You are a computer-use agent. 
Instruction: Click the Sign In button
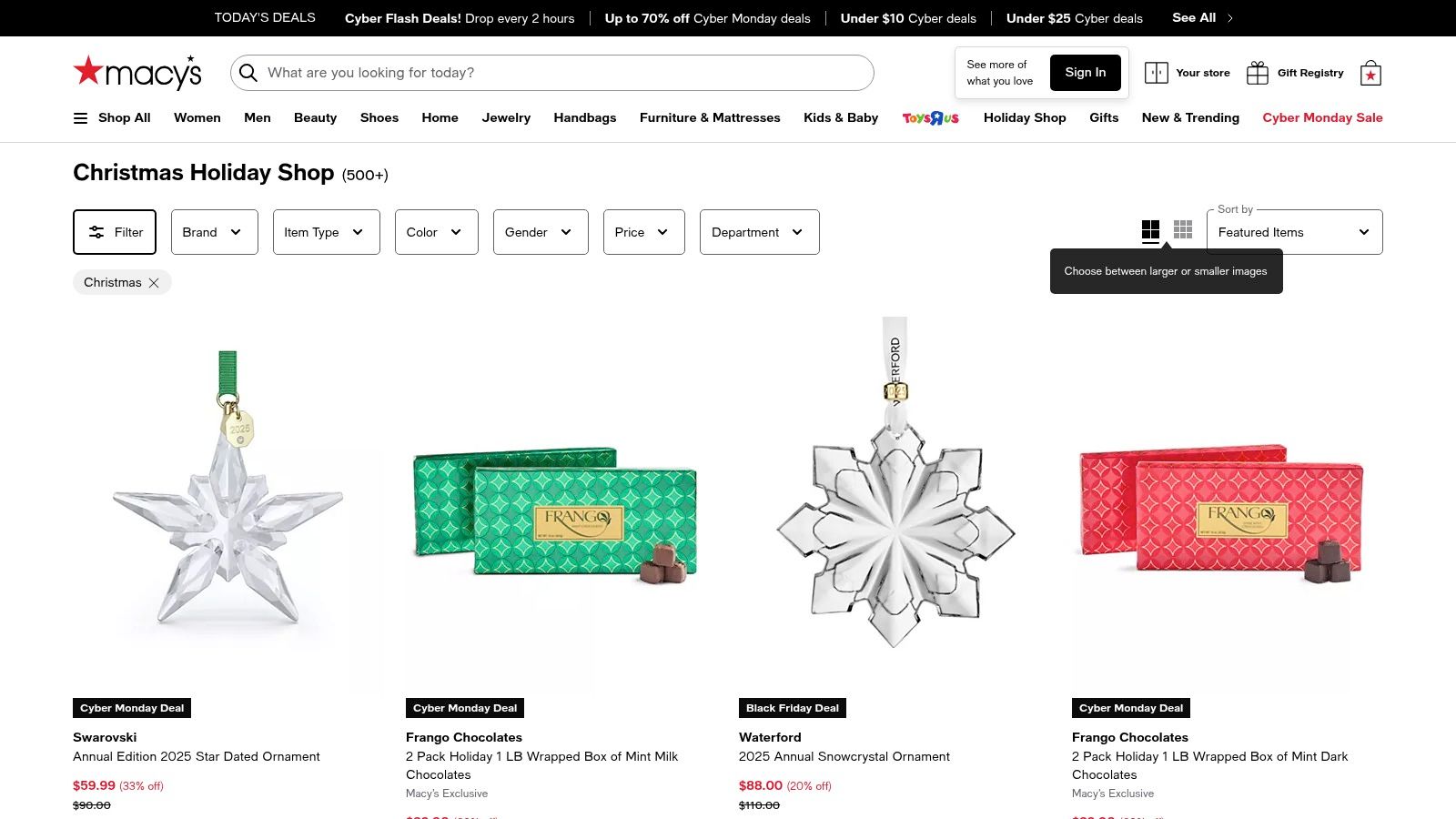(1085, 72)
